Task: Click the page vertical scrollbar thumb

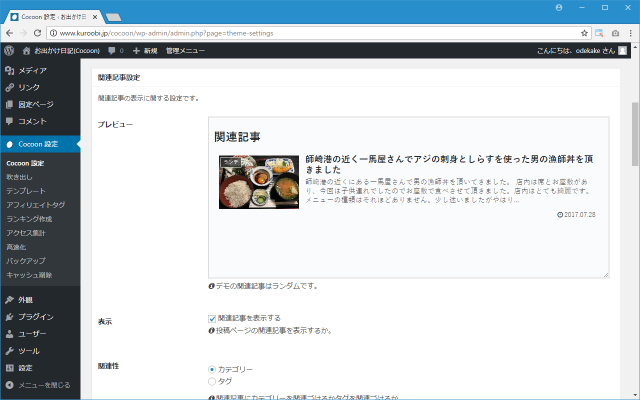Action: (635, 134)
